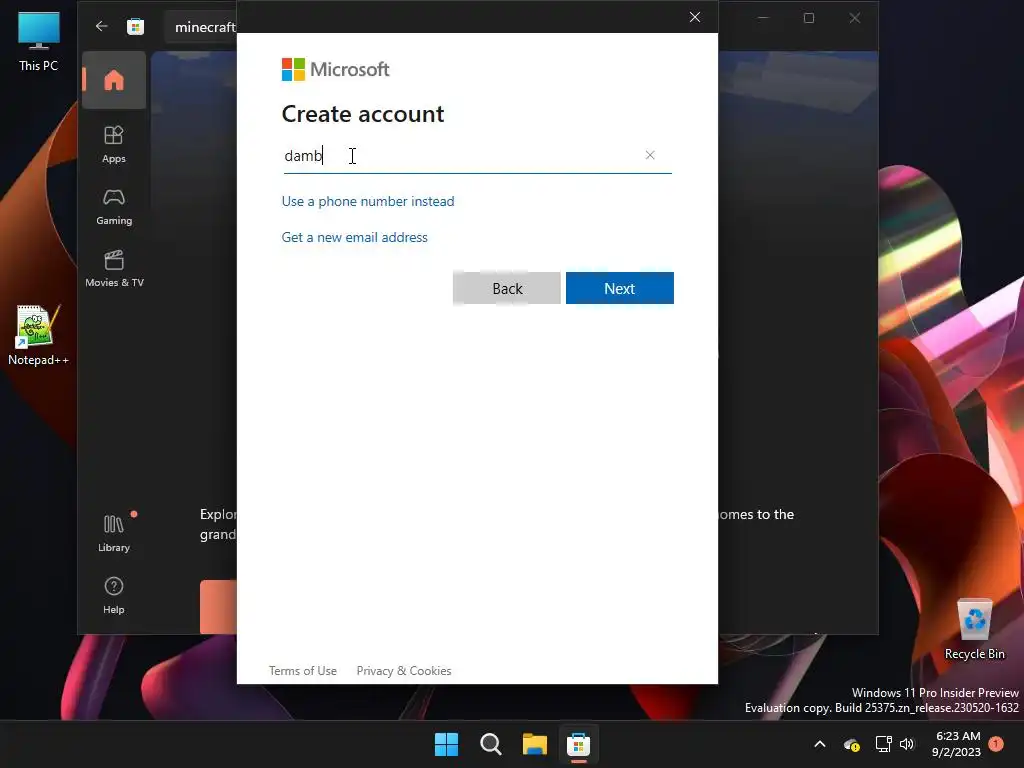The width and height of the screenshot is (1024, 768).
Task: Close the Microsoft Store window
Action: pyautogui.click(x=855, y=18)
